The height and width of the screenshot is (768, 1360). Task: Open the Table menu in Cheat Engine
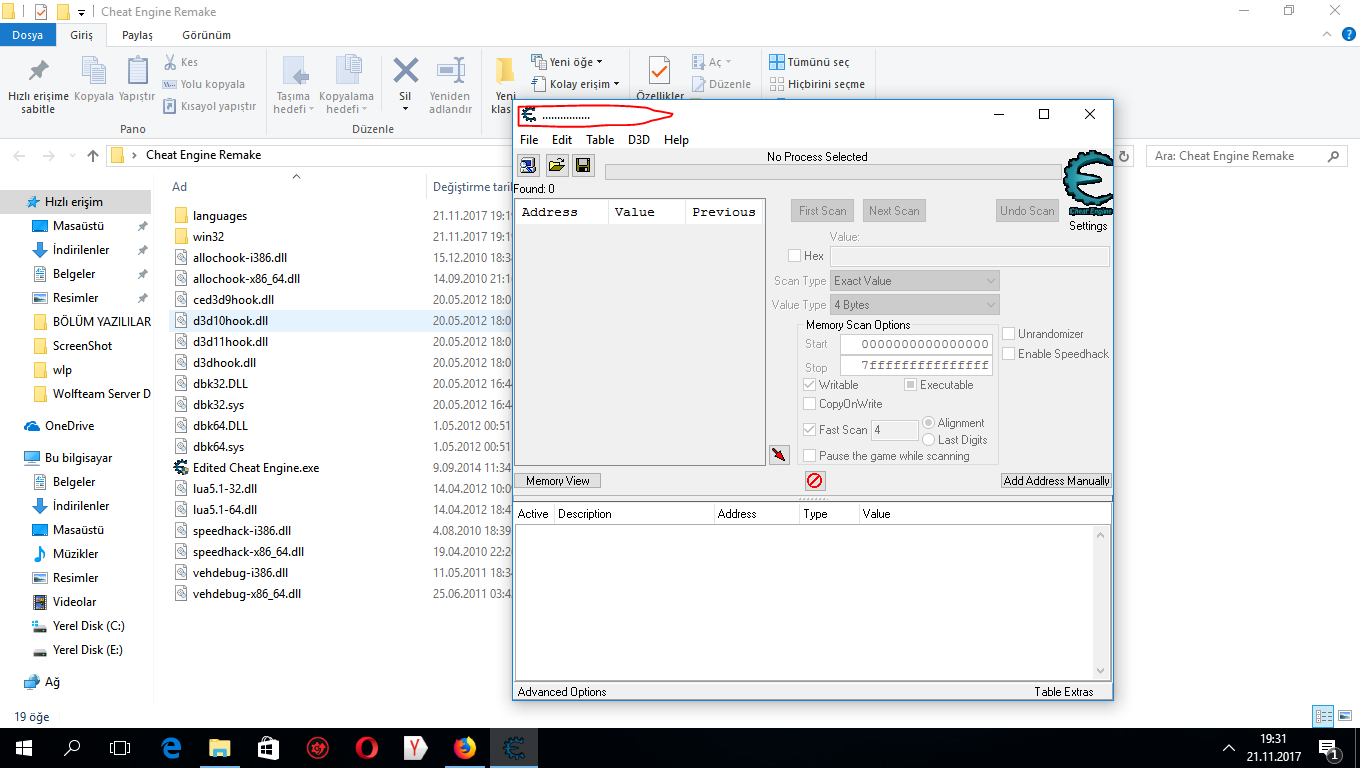click(x=600, y=140)
